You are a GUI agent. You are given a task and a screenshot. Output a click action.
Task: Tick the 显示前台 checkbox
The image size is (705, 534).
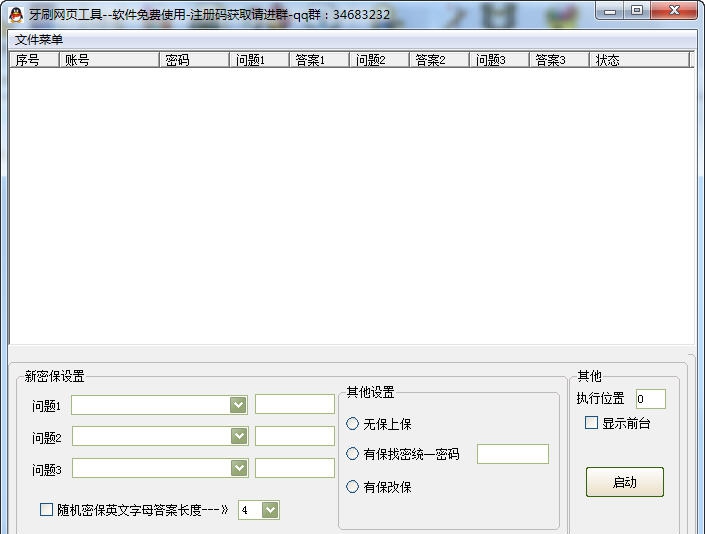point(591,423)
